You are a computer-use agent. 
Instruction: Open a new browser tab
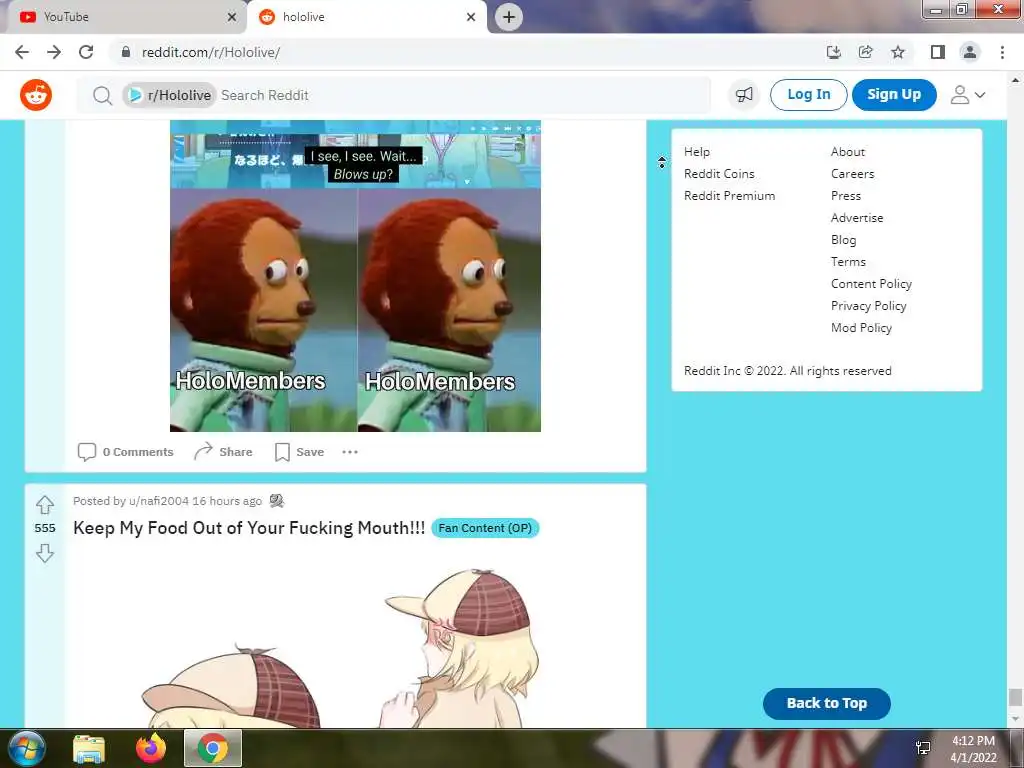[509, 17]
